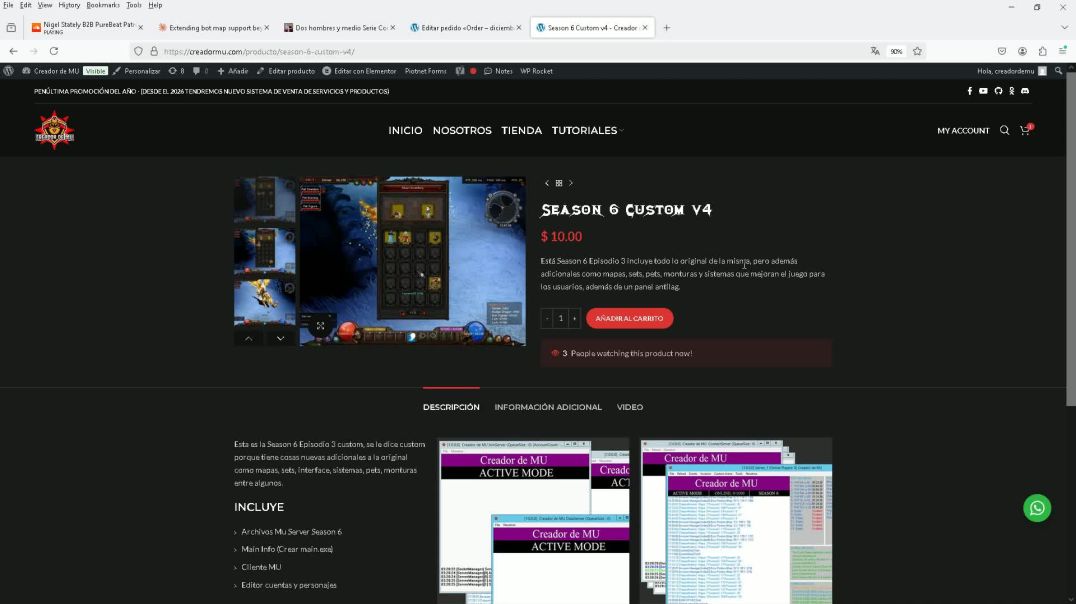Click the down chevron below the gallery thumbnails
Screen dimensions: 1076x604
coord(279,338)
